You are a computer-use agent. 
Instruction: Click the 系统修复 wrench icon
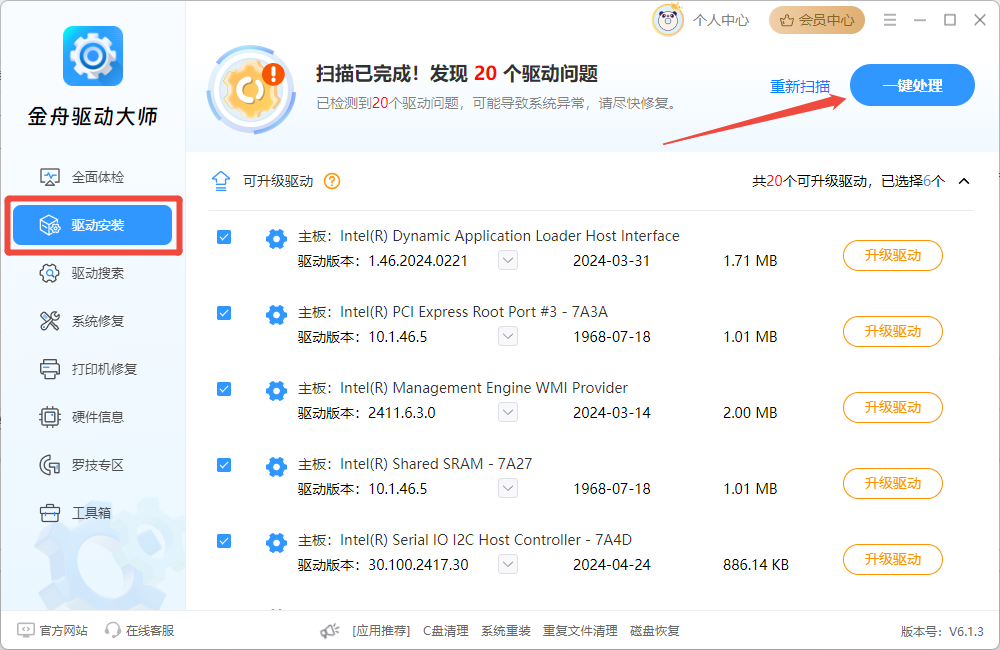pos(50,321)
